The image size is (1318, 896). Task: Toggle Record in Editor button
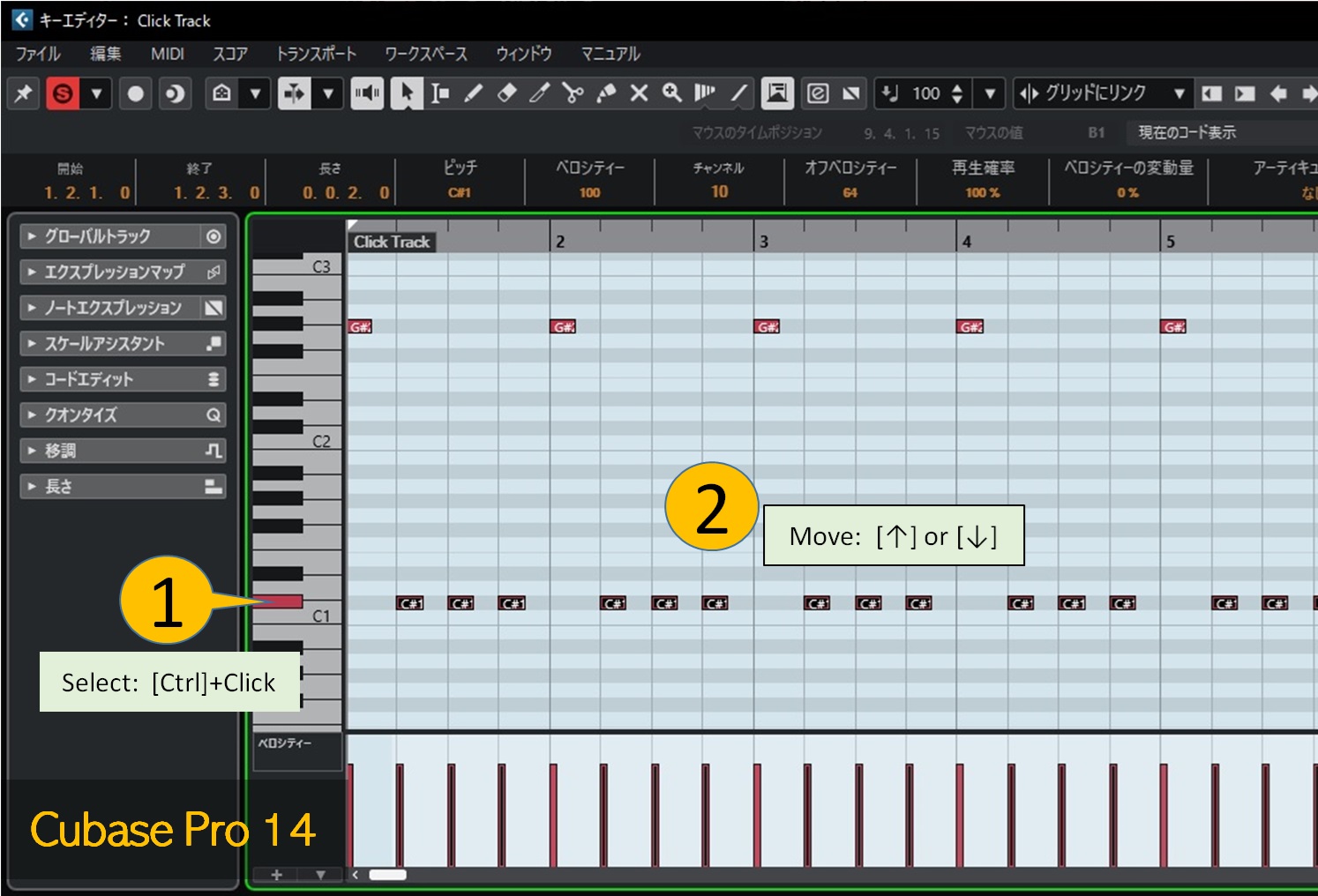[135, 93]
